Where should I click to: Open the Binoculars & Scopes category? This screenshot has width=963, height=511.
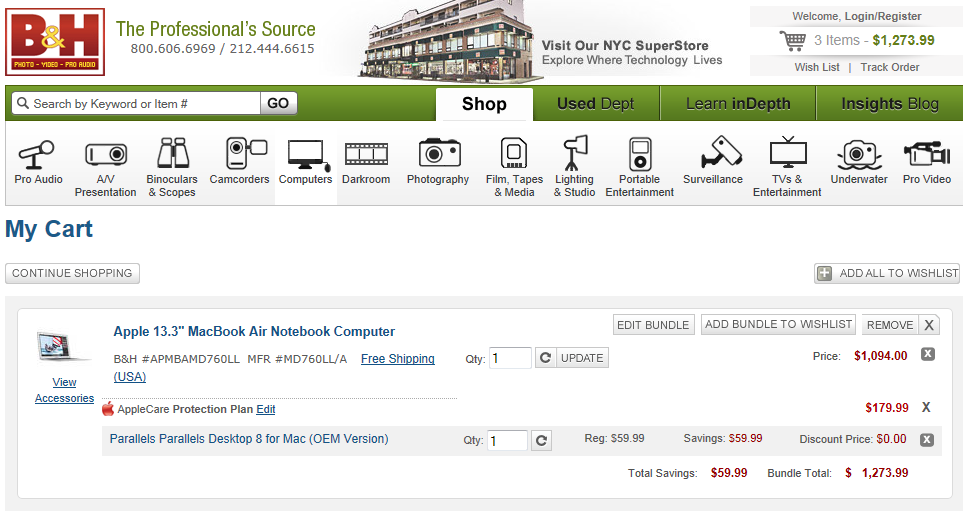pyautogui.click(x=172, y=168)
